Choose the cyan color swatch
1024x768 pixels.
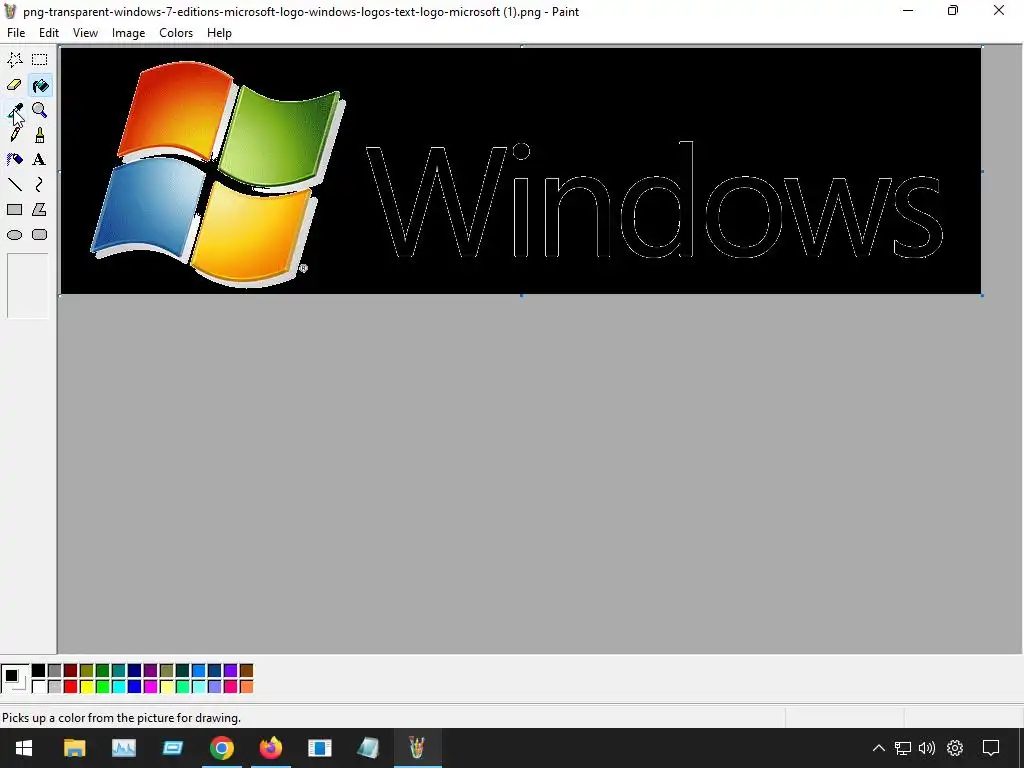click(x=118, y=686)
